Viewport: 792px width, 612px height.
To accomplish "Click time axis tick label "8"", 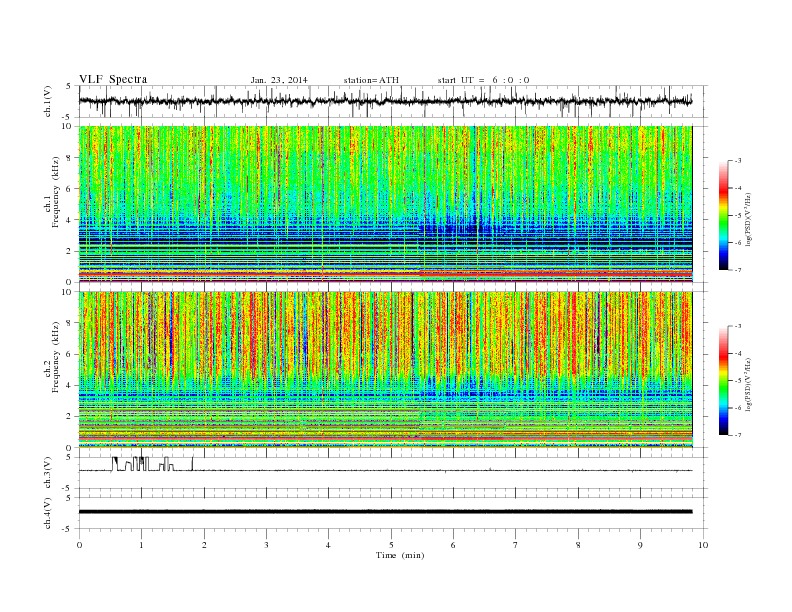I will click(x=578, y=545).
